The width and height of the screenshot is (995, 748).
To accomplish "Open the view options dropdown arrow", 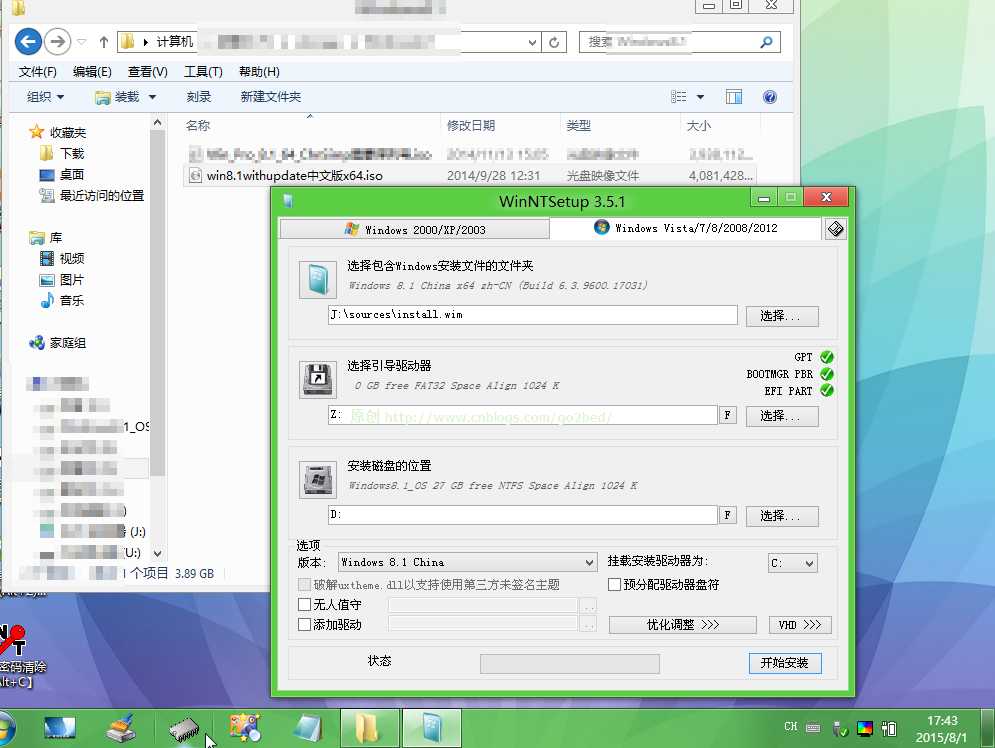I will [701, 97].
